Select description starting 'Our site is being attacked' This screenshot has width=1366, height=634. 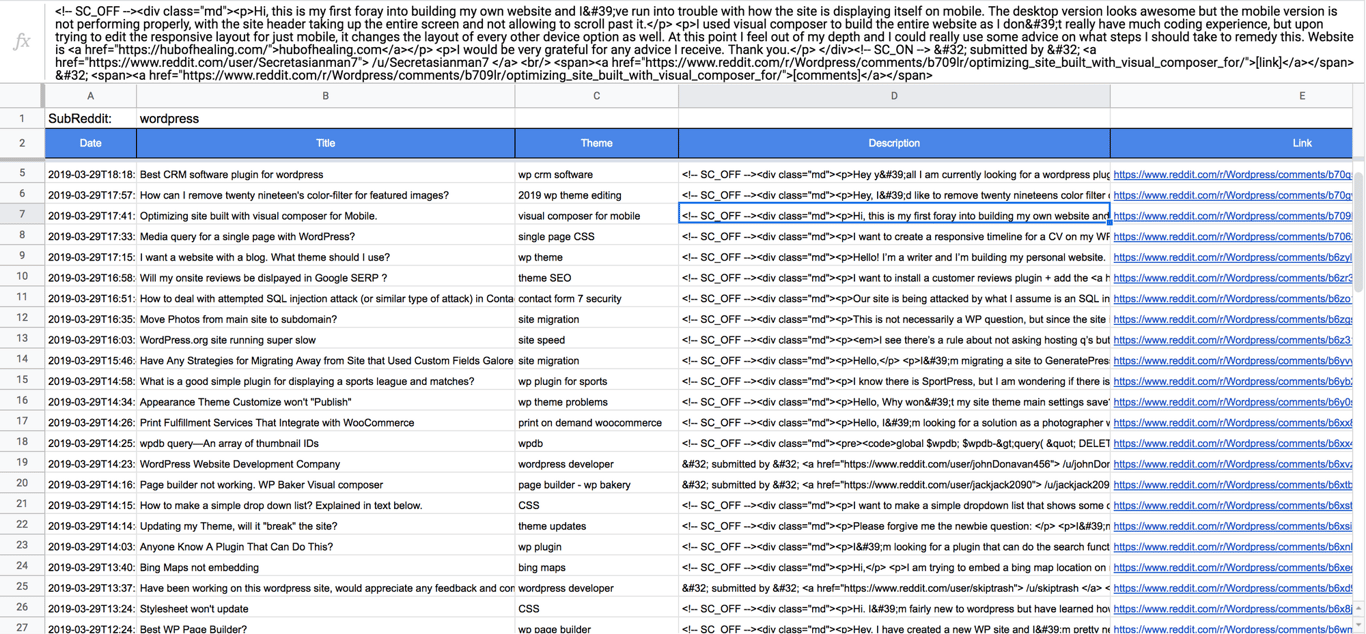point(894,298)
